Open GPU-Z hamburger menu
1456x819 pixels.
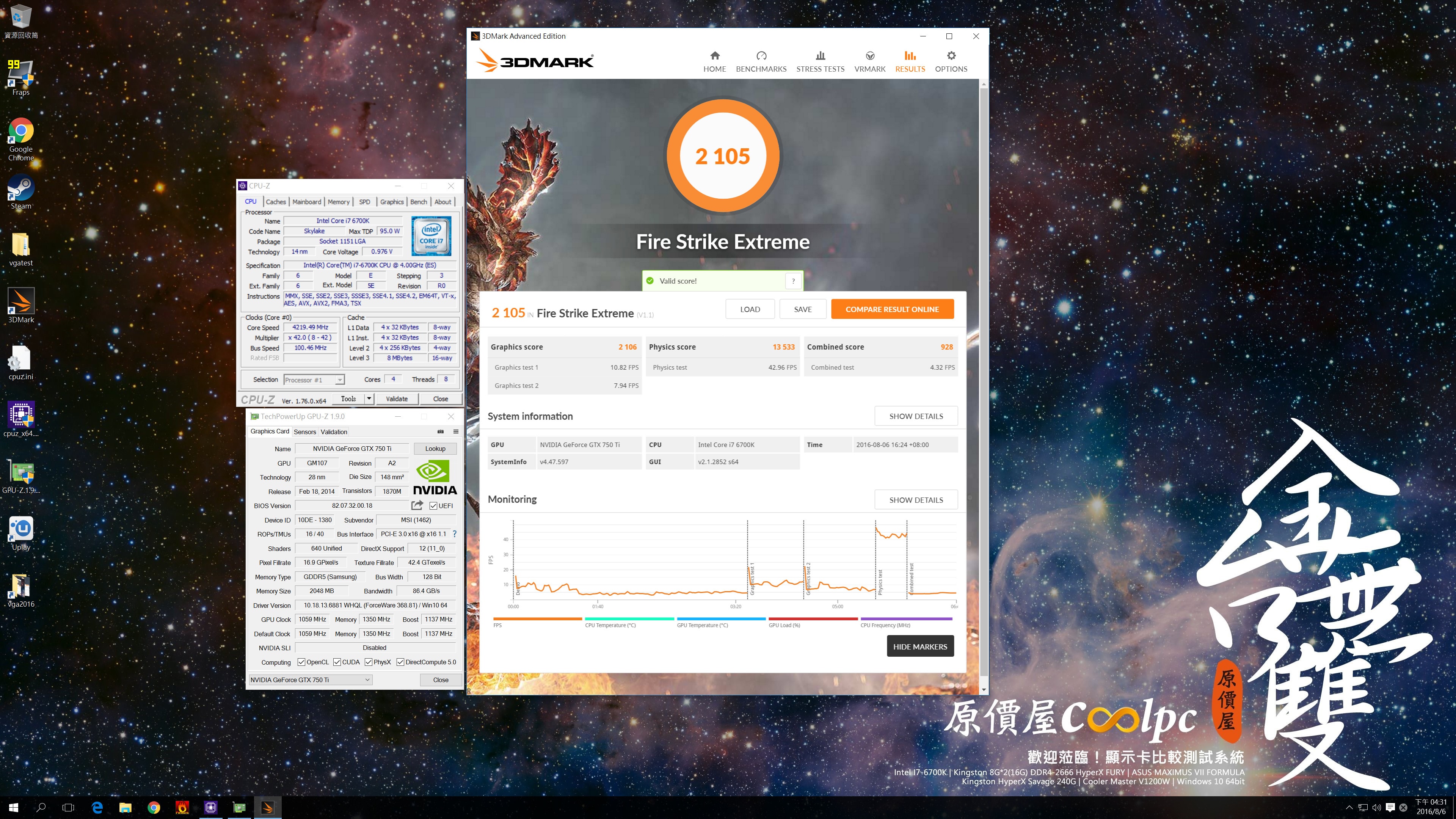[455, 432]
